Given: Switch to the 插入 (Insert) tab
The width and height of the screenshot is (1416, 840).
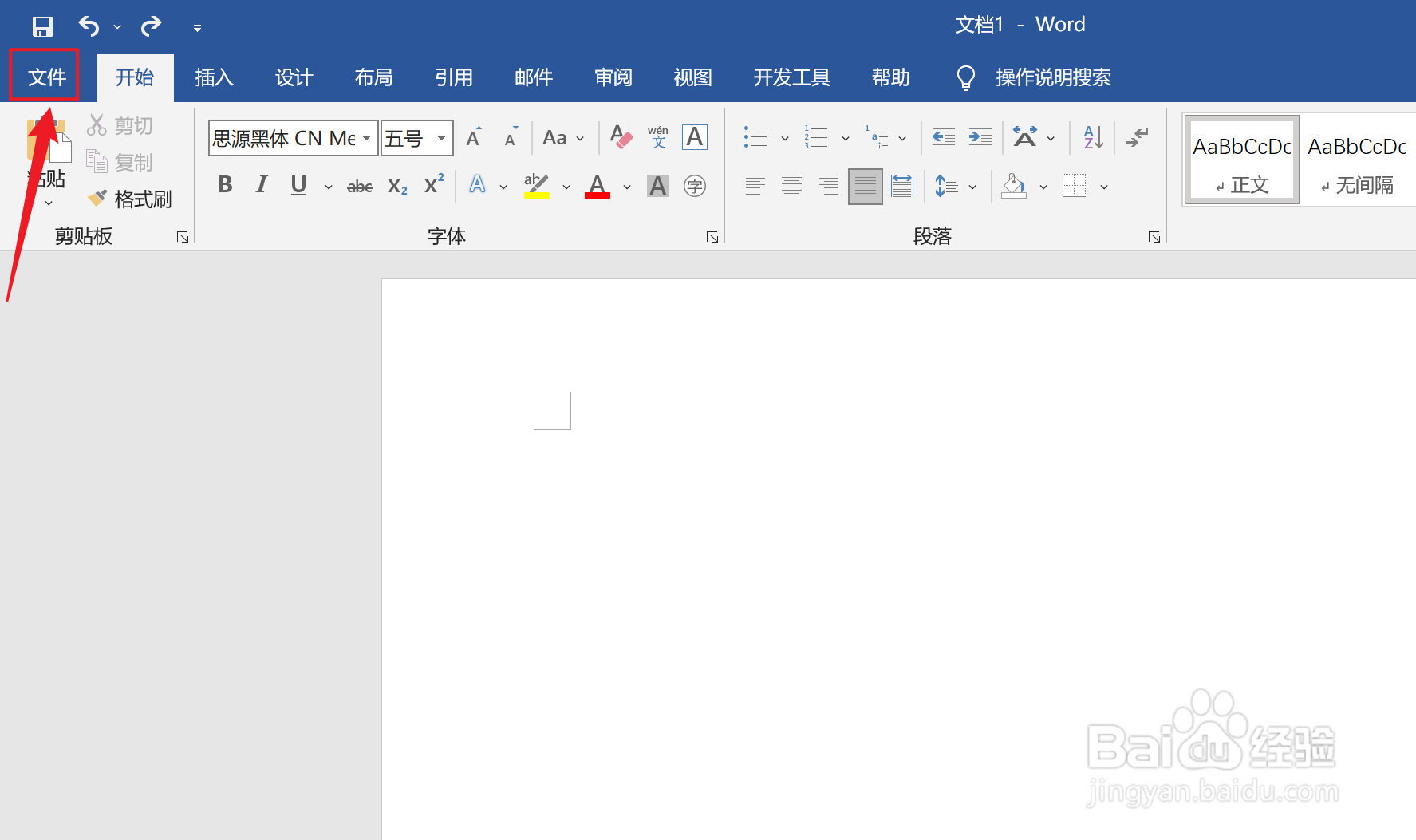Looking at the screenshot, I should coord(214,77).
